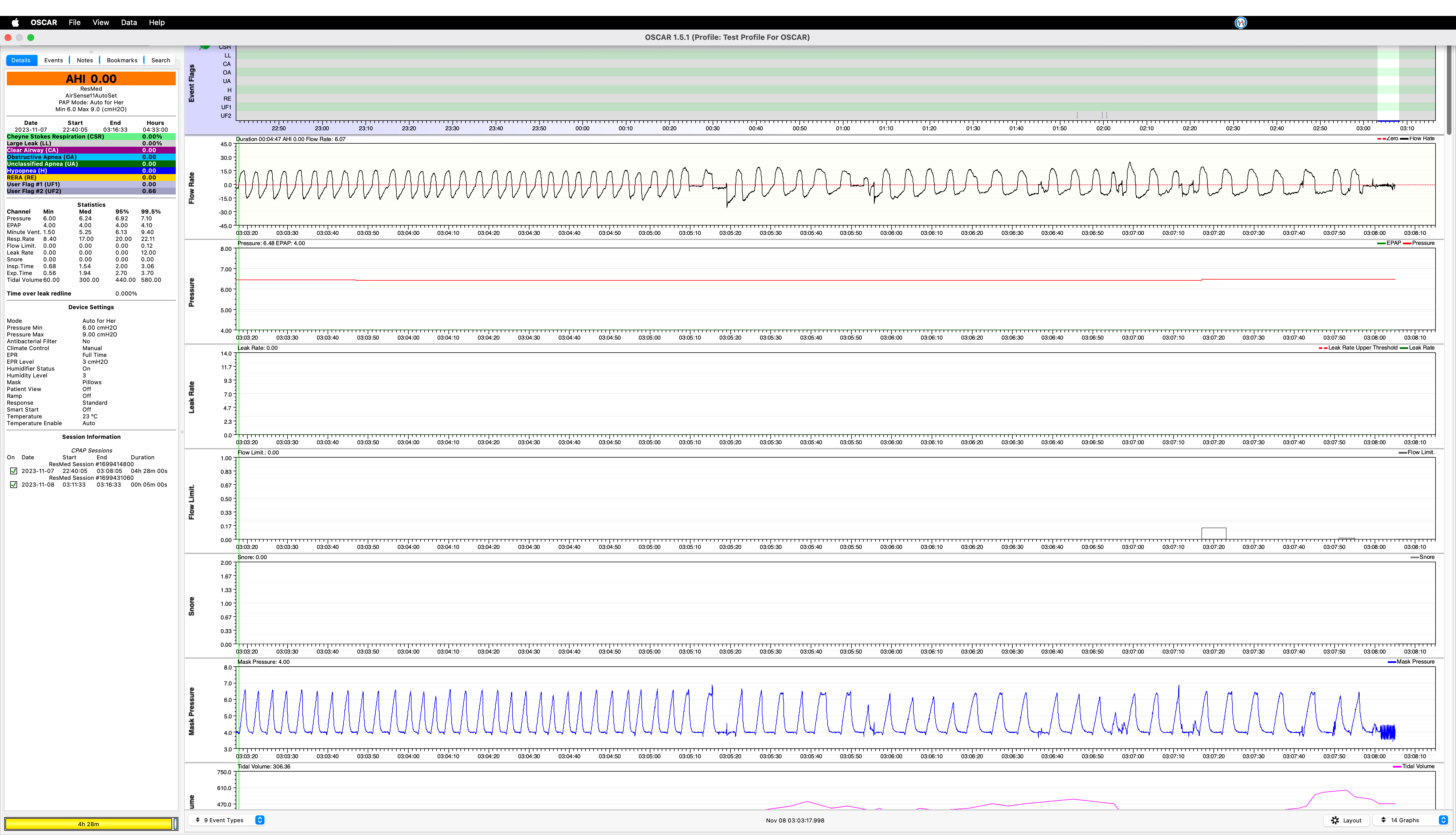Click the Layout button
This screenshot has height=835, width=1456.
point(1346,820)
